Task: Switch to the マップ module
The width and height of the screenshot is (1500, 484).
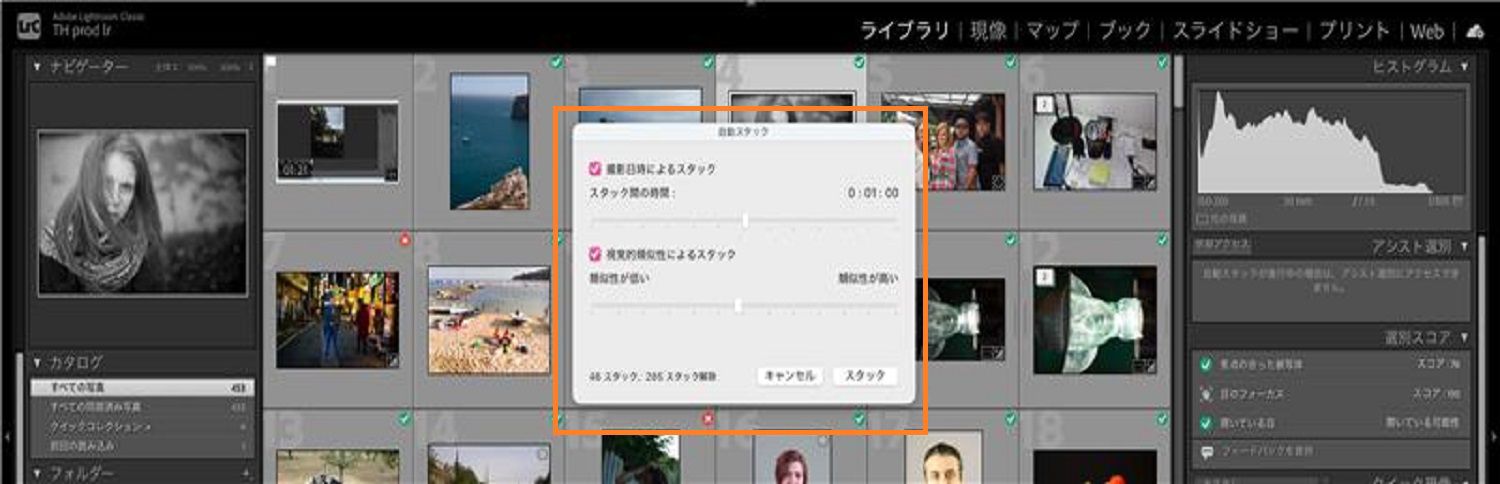Action: point(1052,30)
